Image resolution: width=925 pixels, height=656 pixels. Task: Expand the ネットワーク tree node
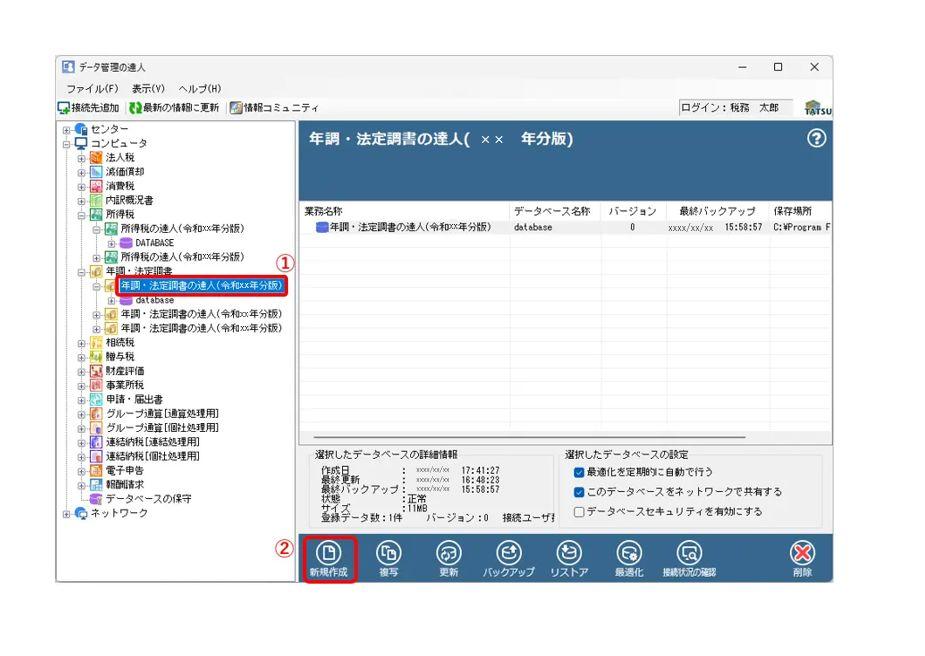click(67, 513)
